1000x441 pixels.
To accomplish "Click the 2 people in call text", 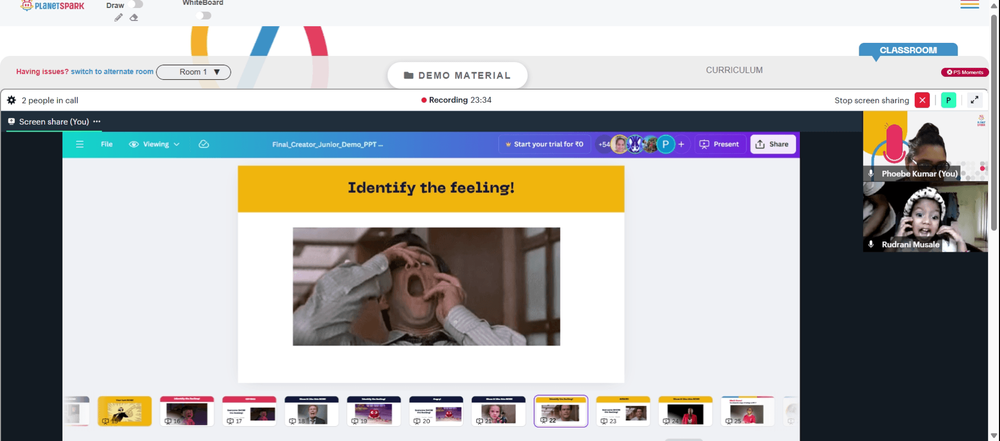I will [x=50, y=100].
